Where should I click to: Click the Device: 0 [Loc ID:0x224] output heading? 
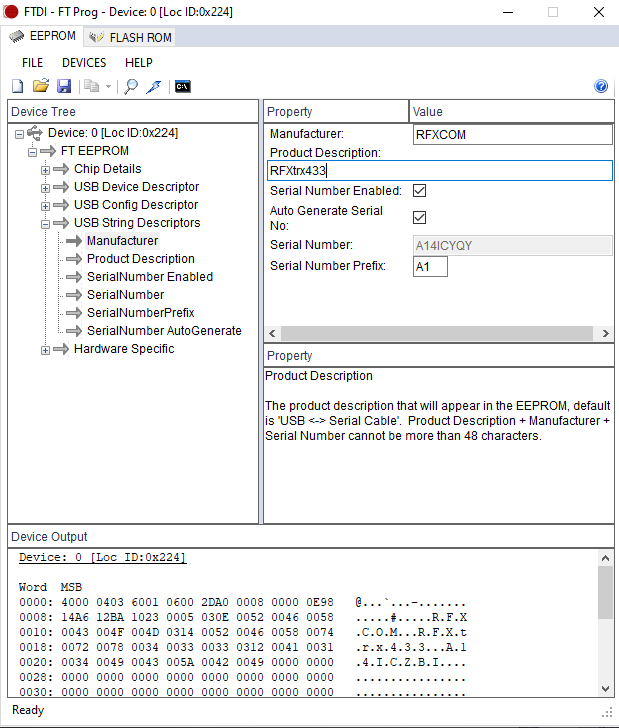(x=102, y=557)
